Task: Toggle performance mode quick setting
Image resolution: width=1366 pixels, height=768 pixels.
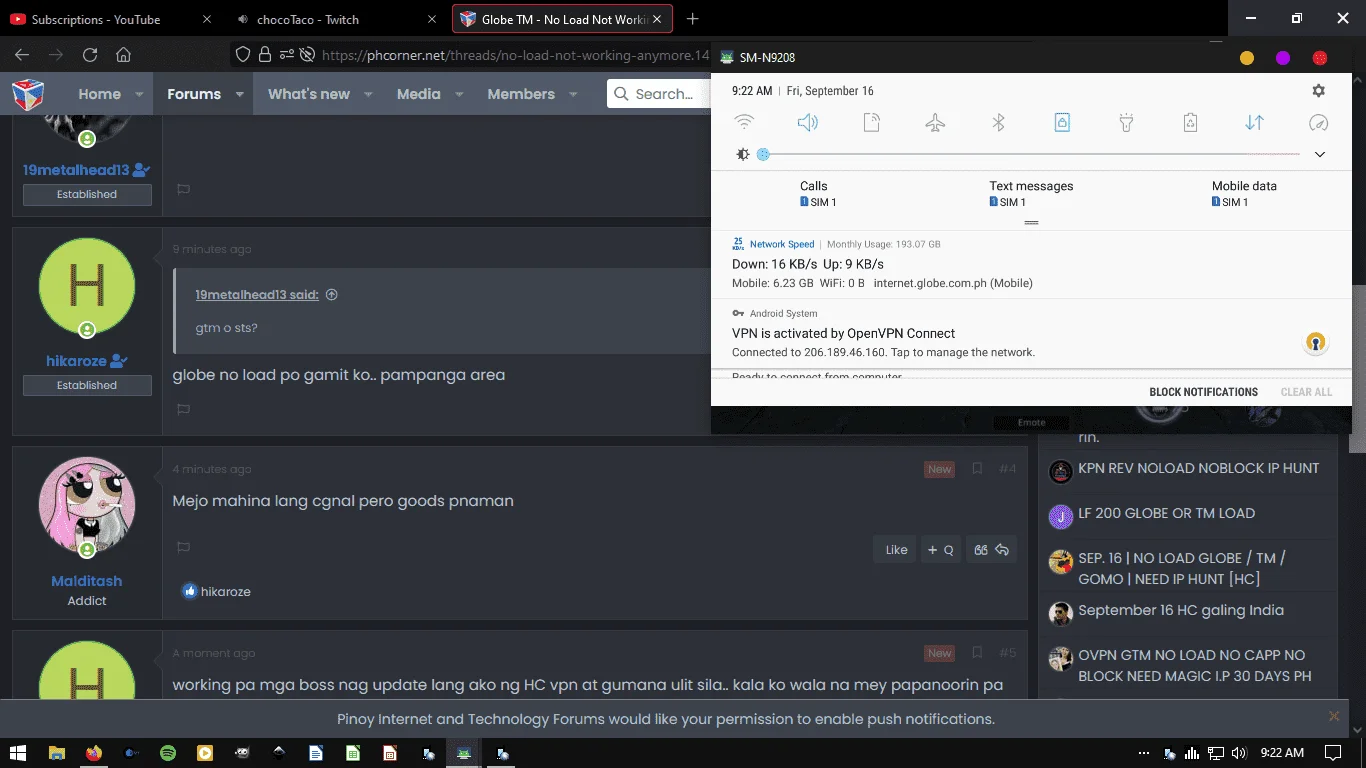Action: click(1318, 123)
